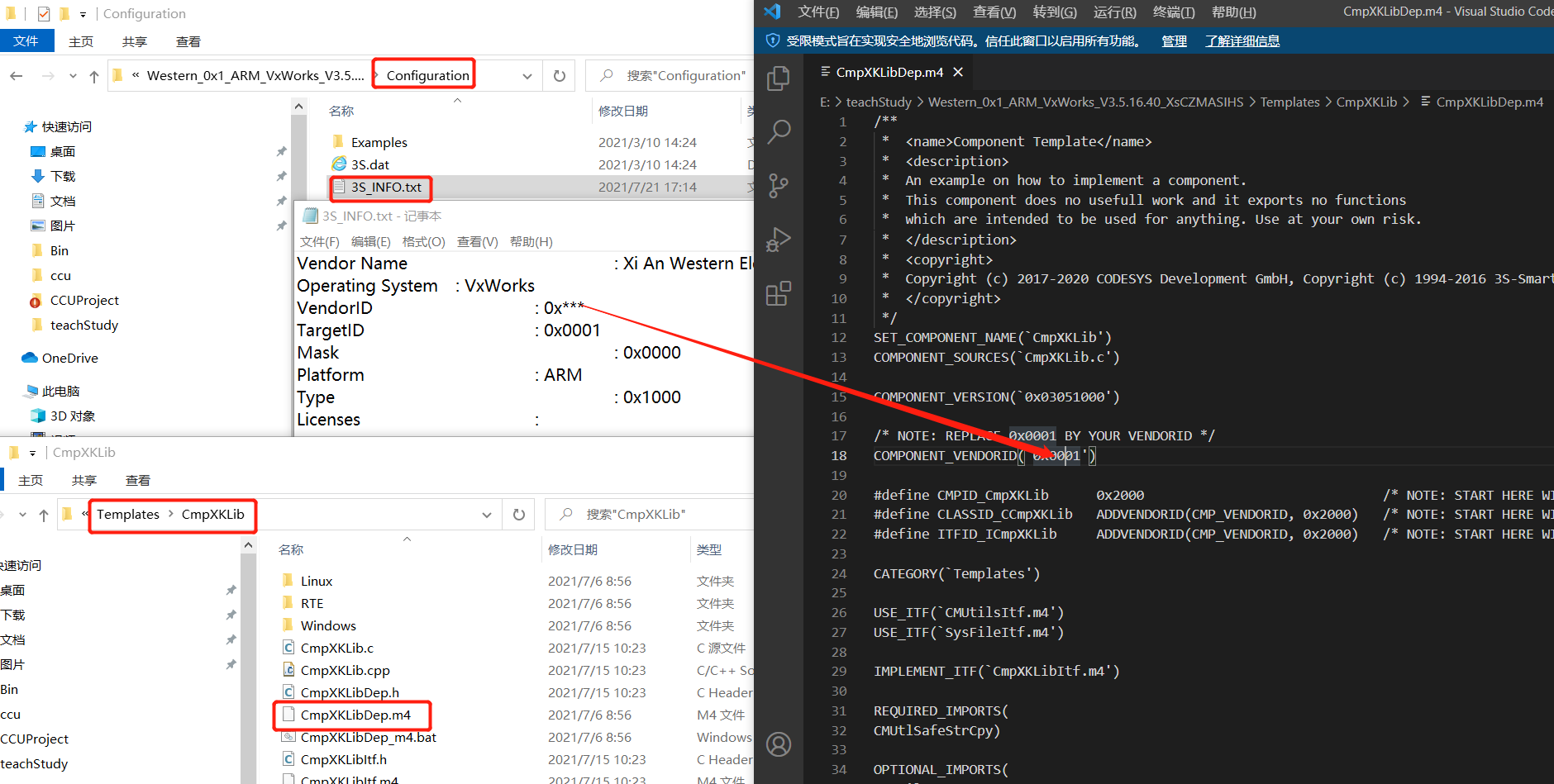The height and width of the screenshot is (784, 1554).
Task: Open the Source Control view
Action: (x=779, y=185)
